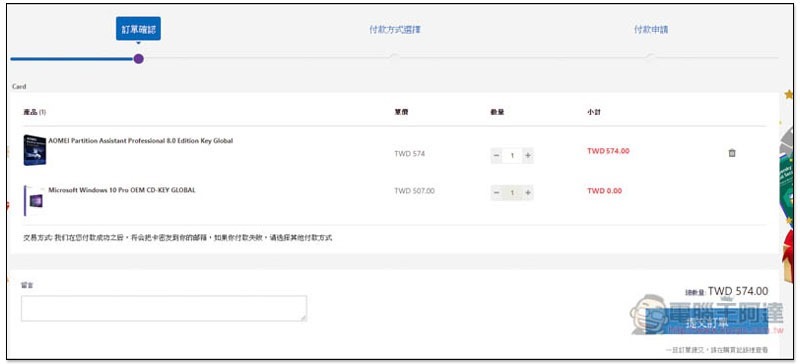Decrease Windows 10 Pro OEM quantity
Viewport: 800px width, 364px height.
(496, 192)
